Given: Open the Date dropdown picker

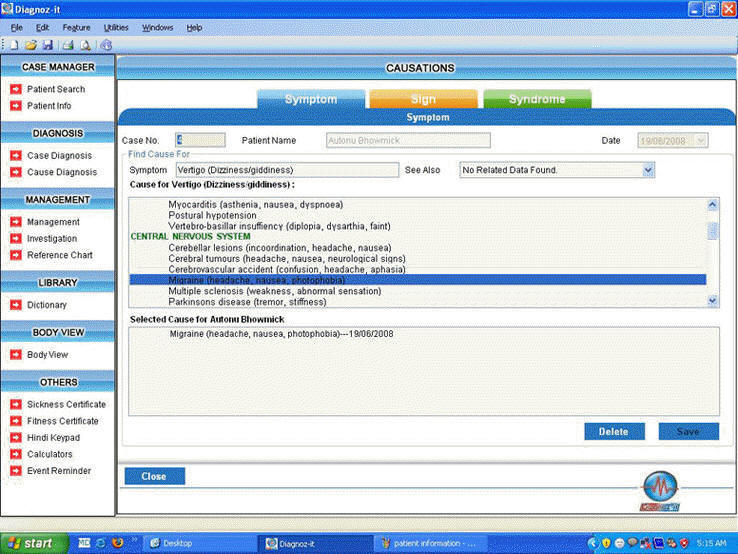Looking at the screenshot, I should pos(699,141).
